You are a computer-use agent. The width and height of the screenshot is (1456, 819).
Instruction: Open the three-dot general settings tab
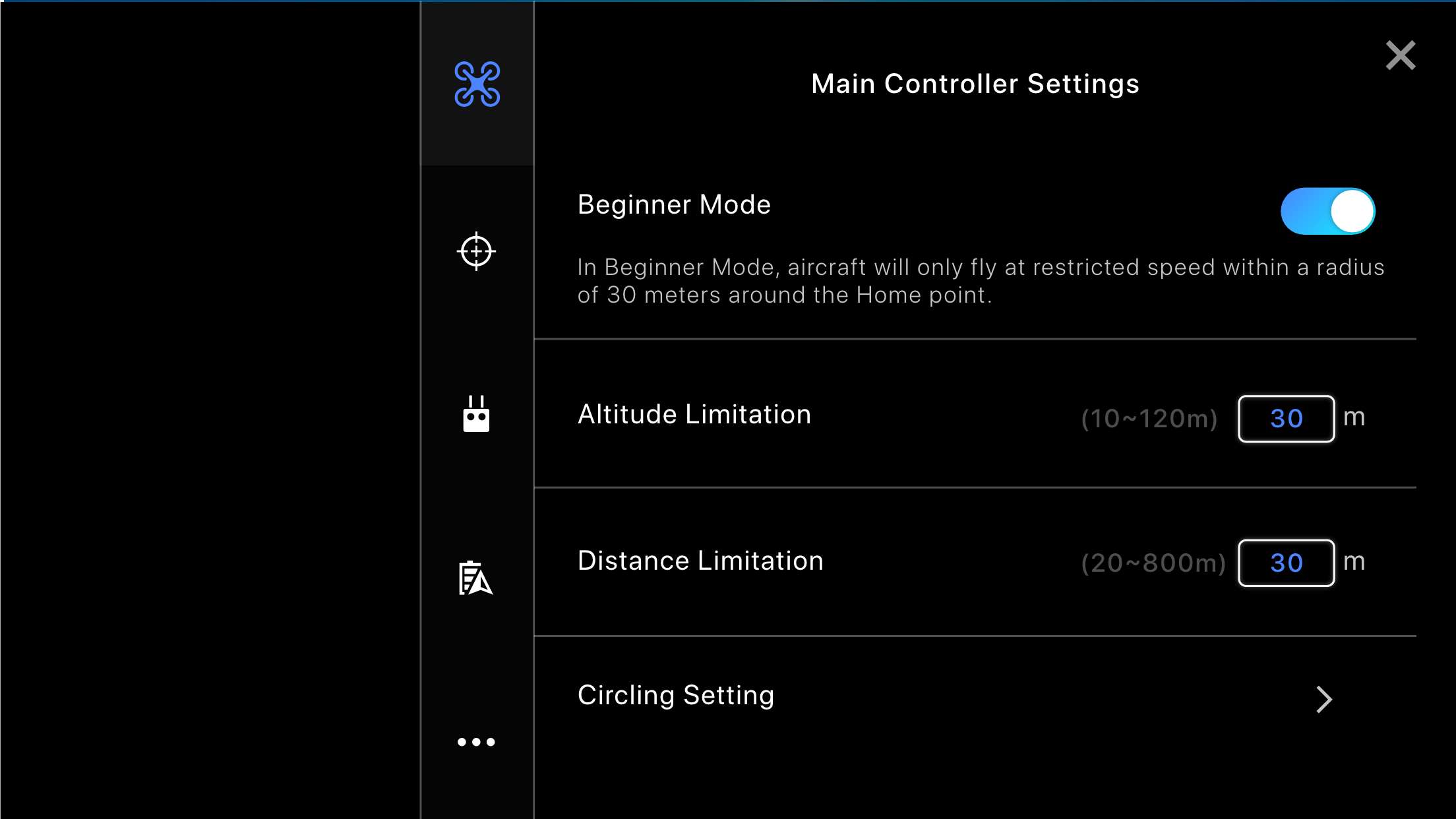point(476,742)
